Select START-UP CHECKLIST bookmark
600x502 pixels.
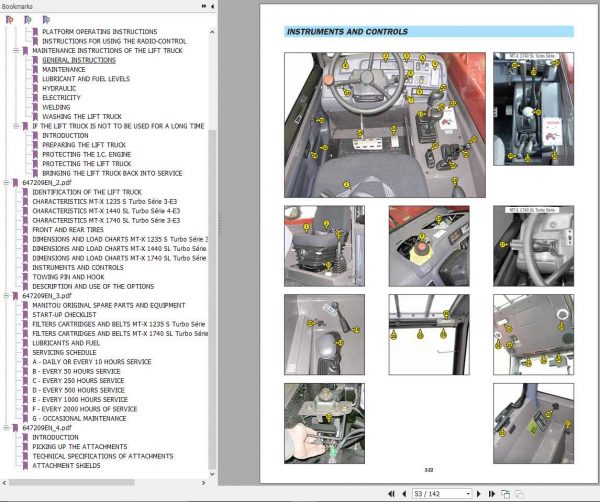point(64,315)
